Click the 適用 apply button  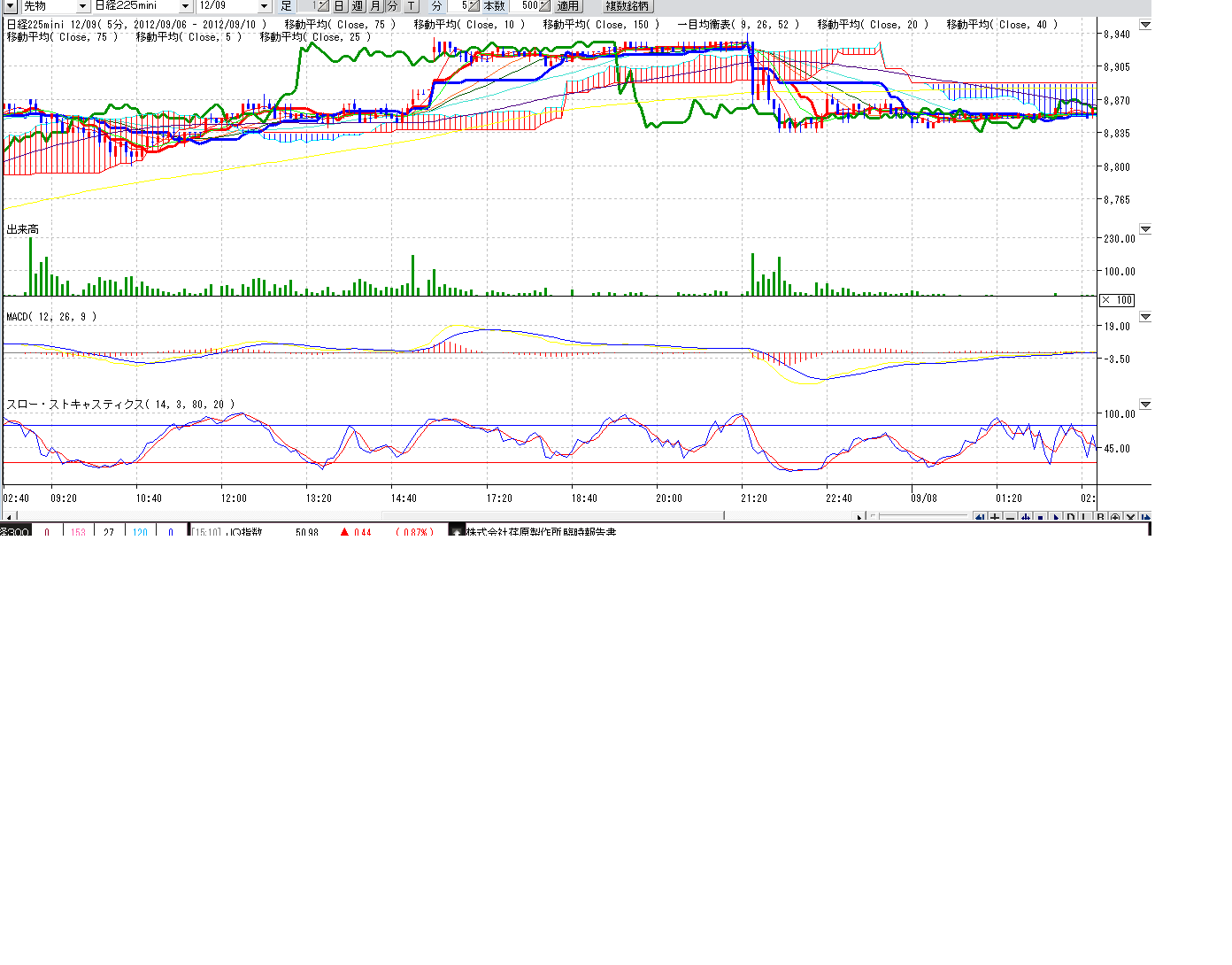point(567,6)
